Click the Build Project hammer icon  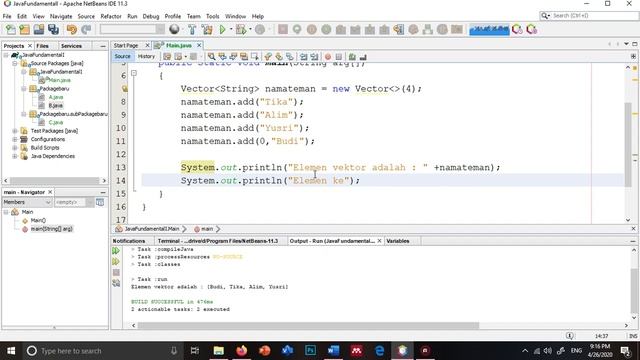coord(192,29)
